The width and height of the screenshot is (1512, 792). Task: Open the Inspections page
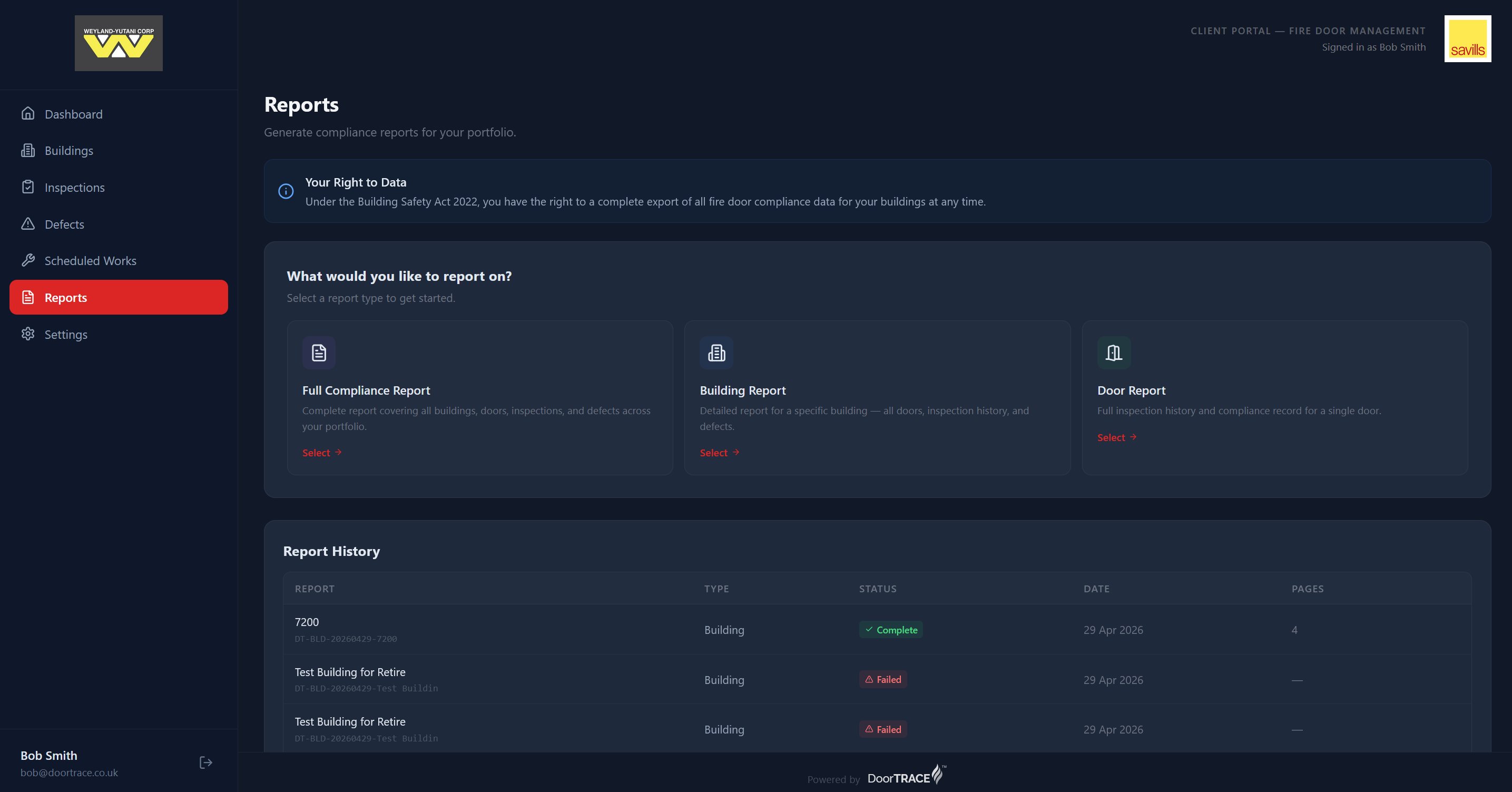click(x=119, y=187)
